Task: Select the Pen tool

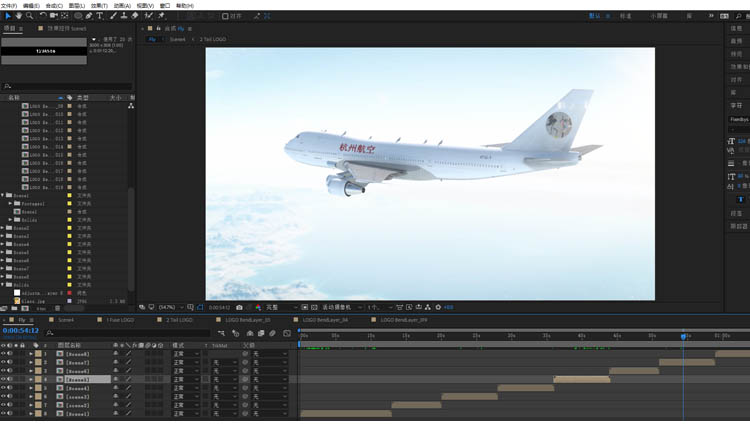Action: (89, 16)
